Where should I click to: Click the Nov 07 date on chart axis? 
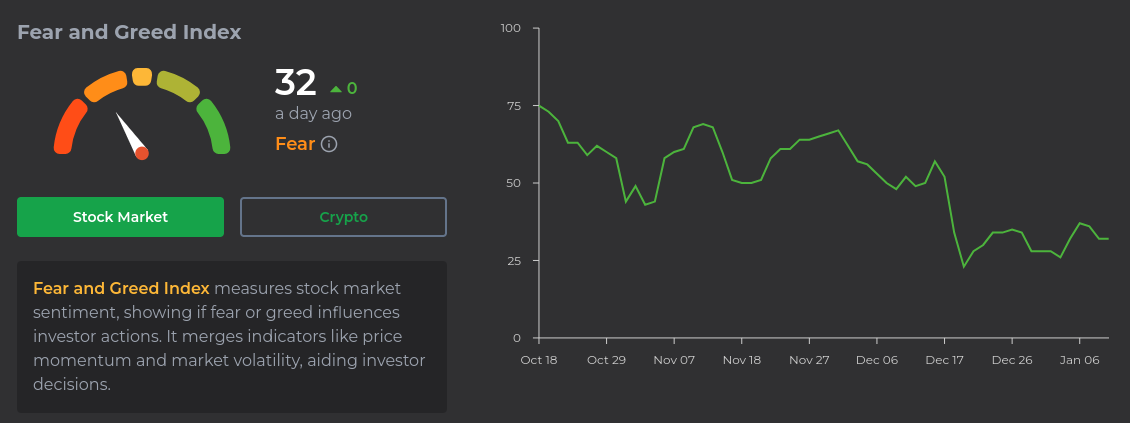coord(674,360)
